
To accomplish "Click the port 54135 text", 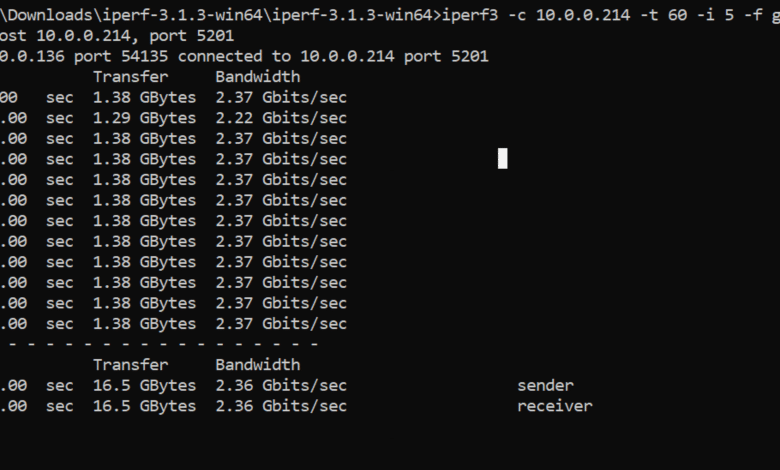I will pyautogui.click(x=121, y=56).
